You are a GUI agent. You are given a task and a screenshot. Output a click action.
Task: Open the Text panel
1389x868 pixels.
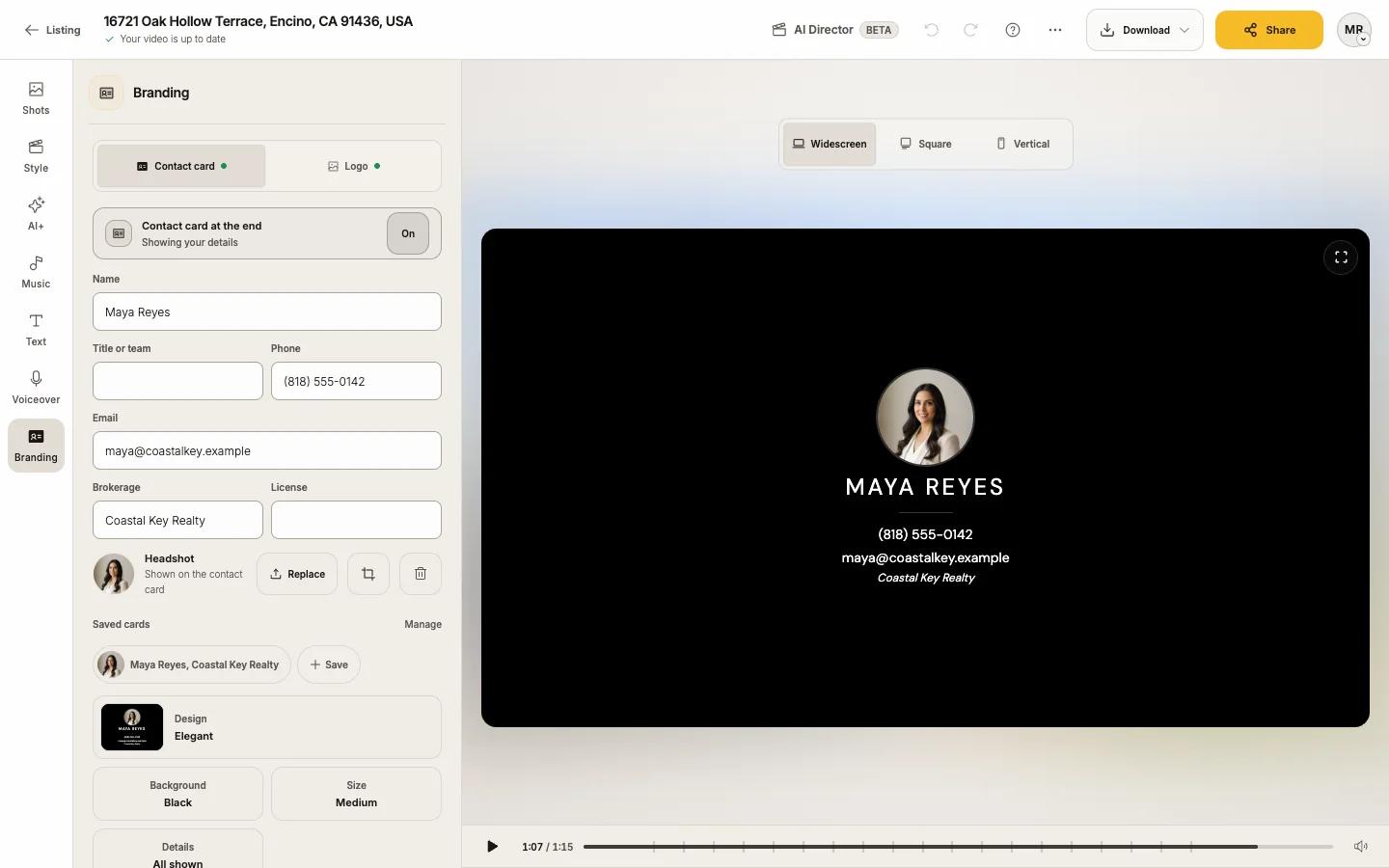(36, 330)
